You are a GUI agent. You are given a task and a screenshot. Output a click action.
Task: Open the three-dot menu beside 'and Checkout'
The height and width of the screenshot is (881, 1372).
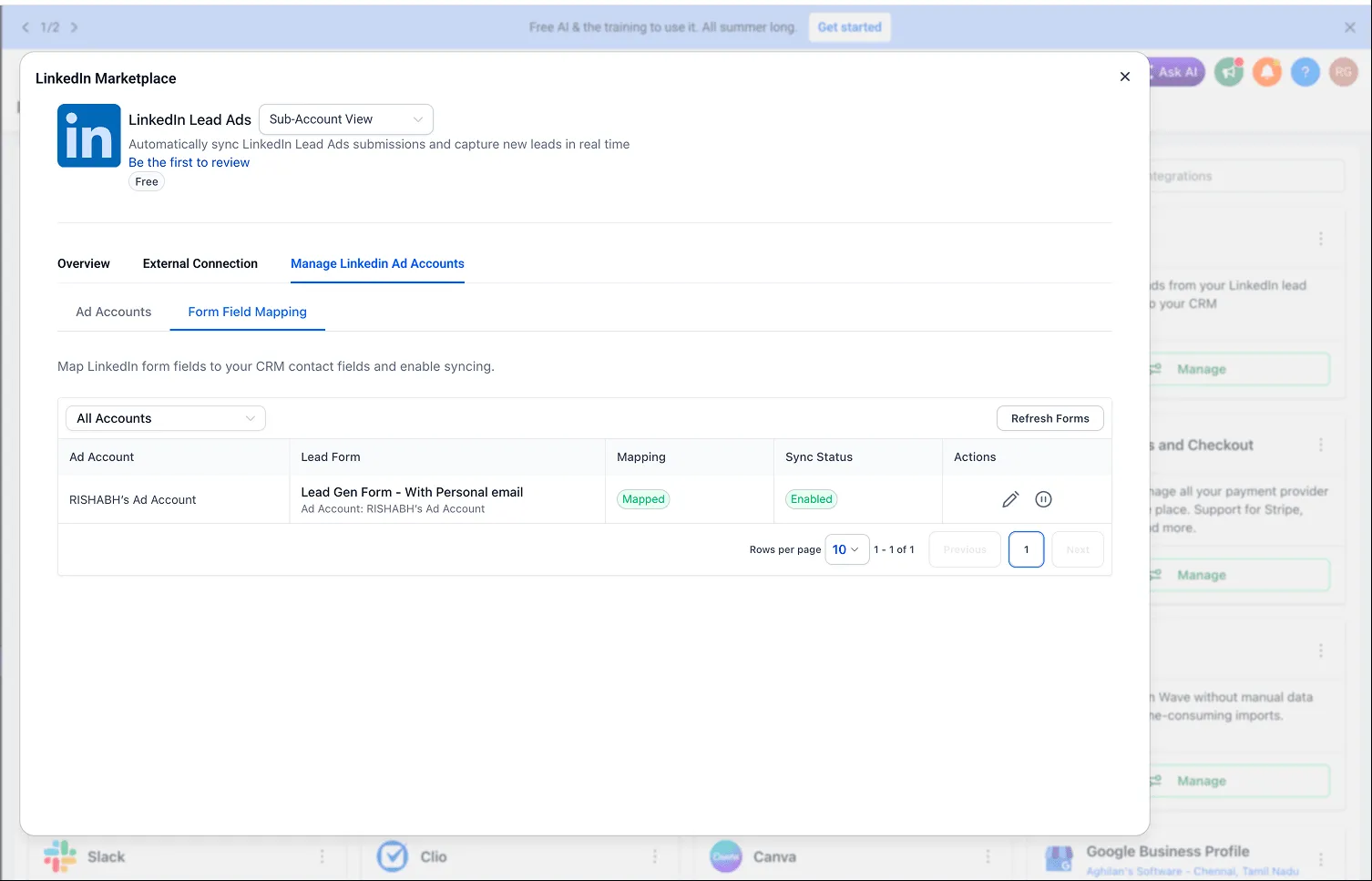point(1321,445)
